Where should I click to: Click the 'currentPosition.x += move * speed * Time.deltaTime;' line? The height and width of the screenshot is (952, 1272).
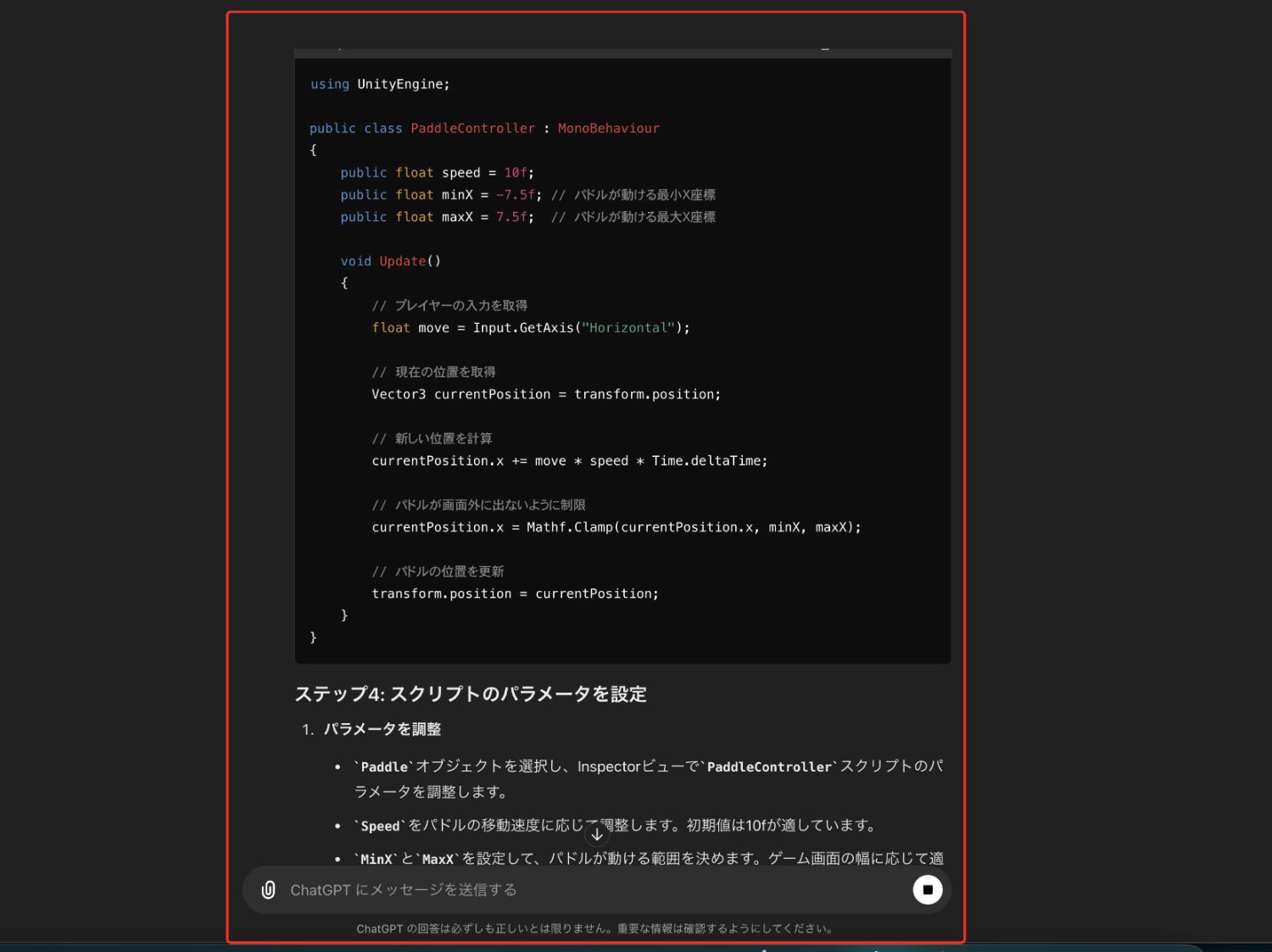coord(569,460)
